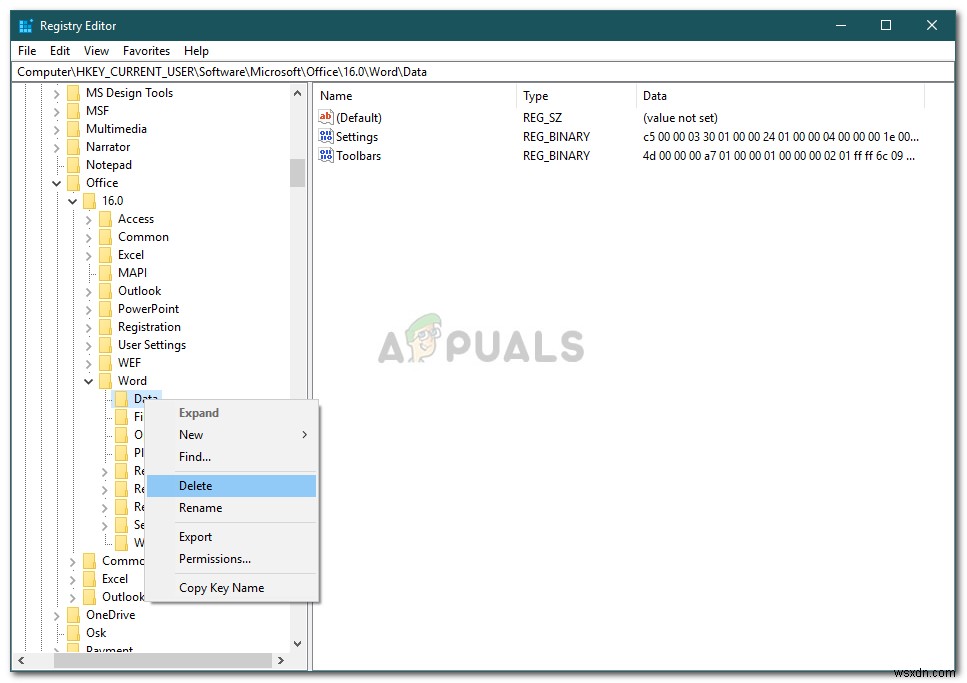Select the Toolbars binary value icon
Screen dimensions: 967x683
326,155
